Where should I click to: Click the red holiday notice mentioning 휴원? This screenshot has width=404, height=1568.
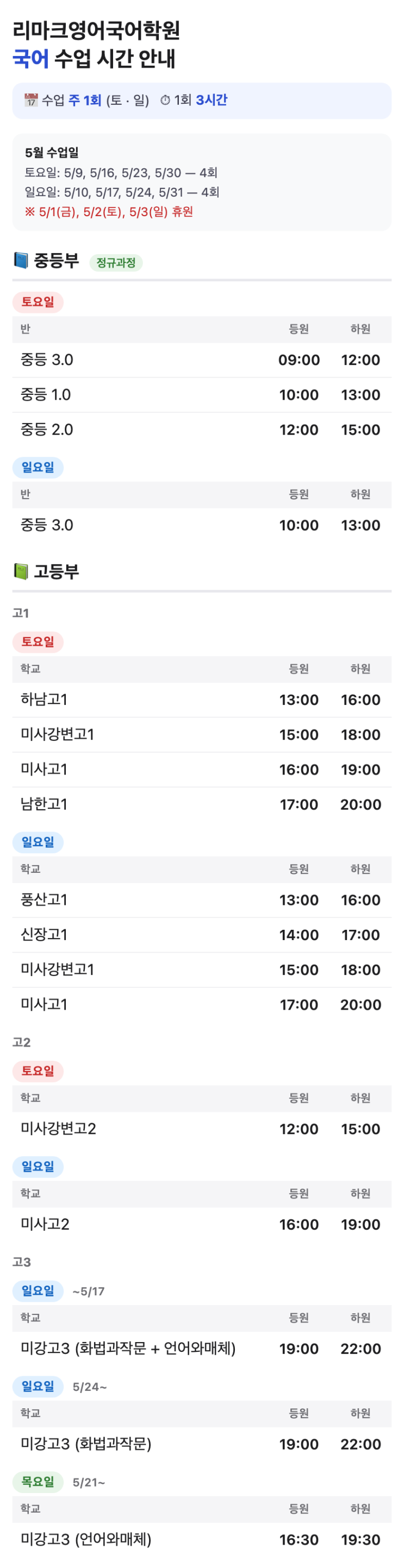pyautogui.click(x=108, y=212)
